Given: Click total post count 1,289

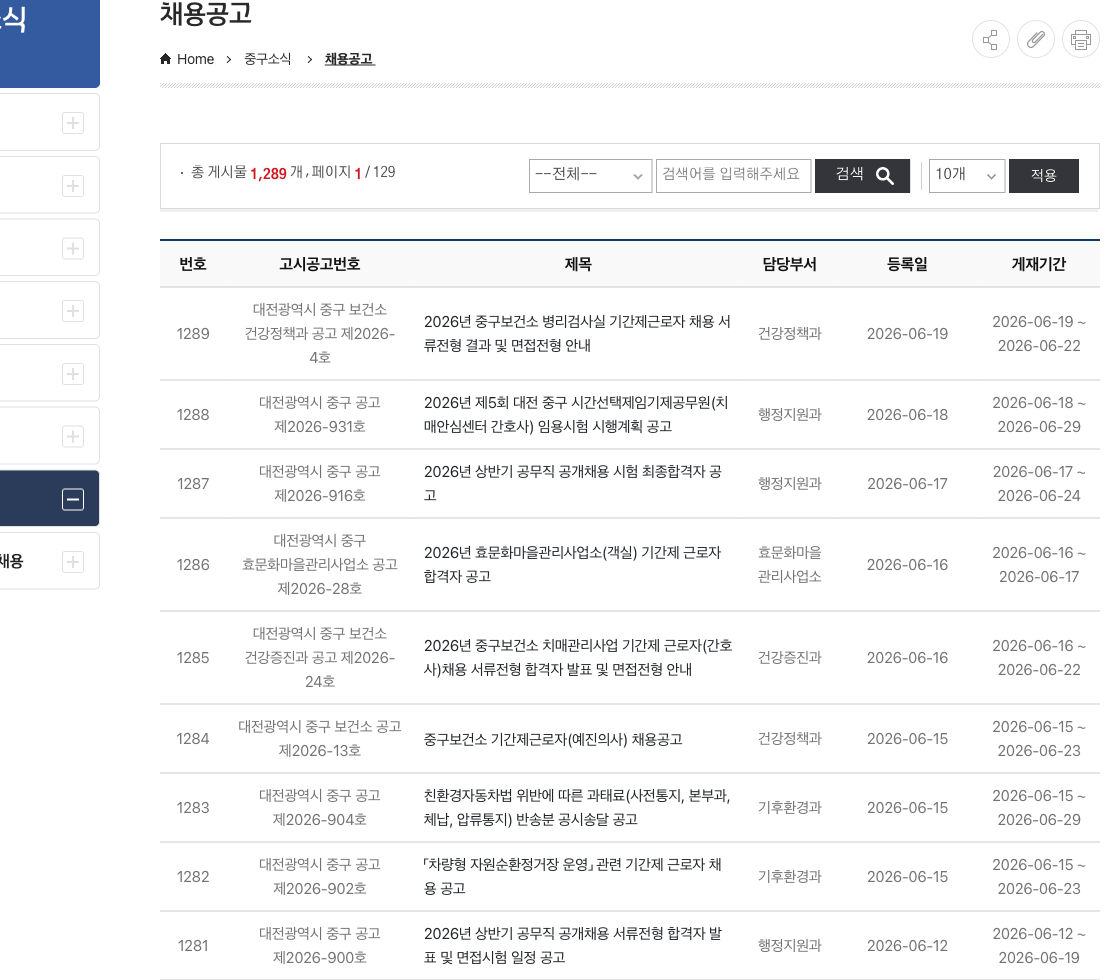Looking at the screenshot, I should (x=268, y=174).
